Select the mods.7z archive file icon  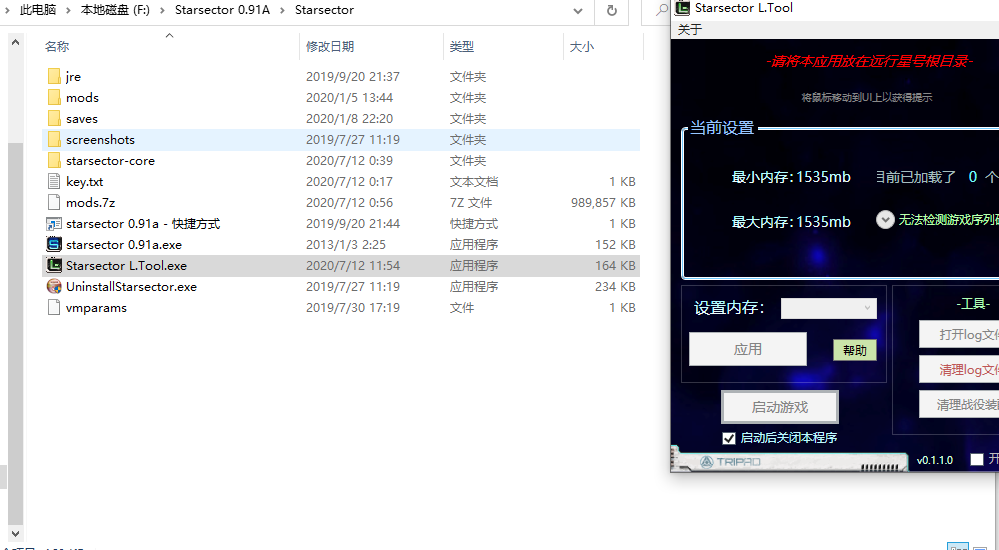click(54, 203)
